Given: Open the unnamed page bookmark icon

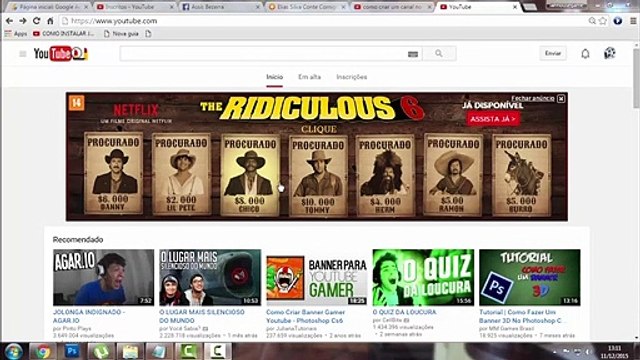Looking at the screenshot, I should click(148, 34).
